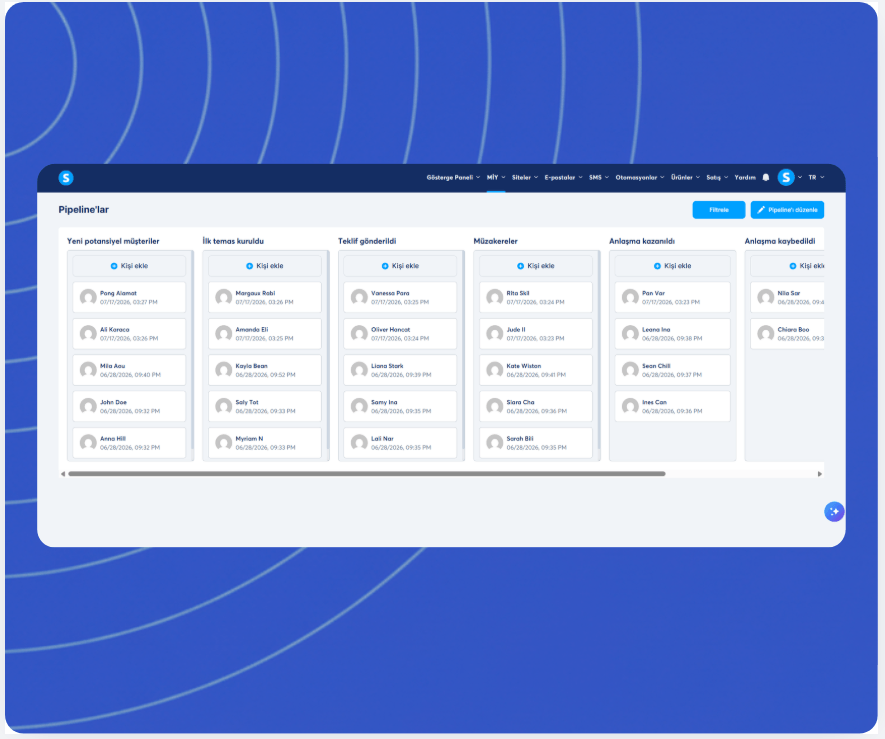The width and height of the screenshot is (885, 739).
Task: Click the horizontal pipeline scrollbar thumb
Action: click(367, 474)
